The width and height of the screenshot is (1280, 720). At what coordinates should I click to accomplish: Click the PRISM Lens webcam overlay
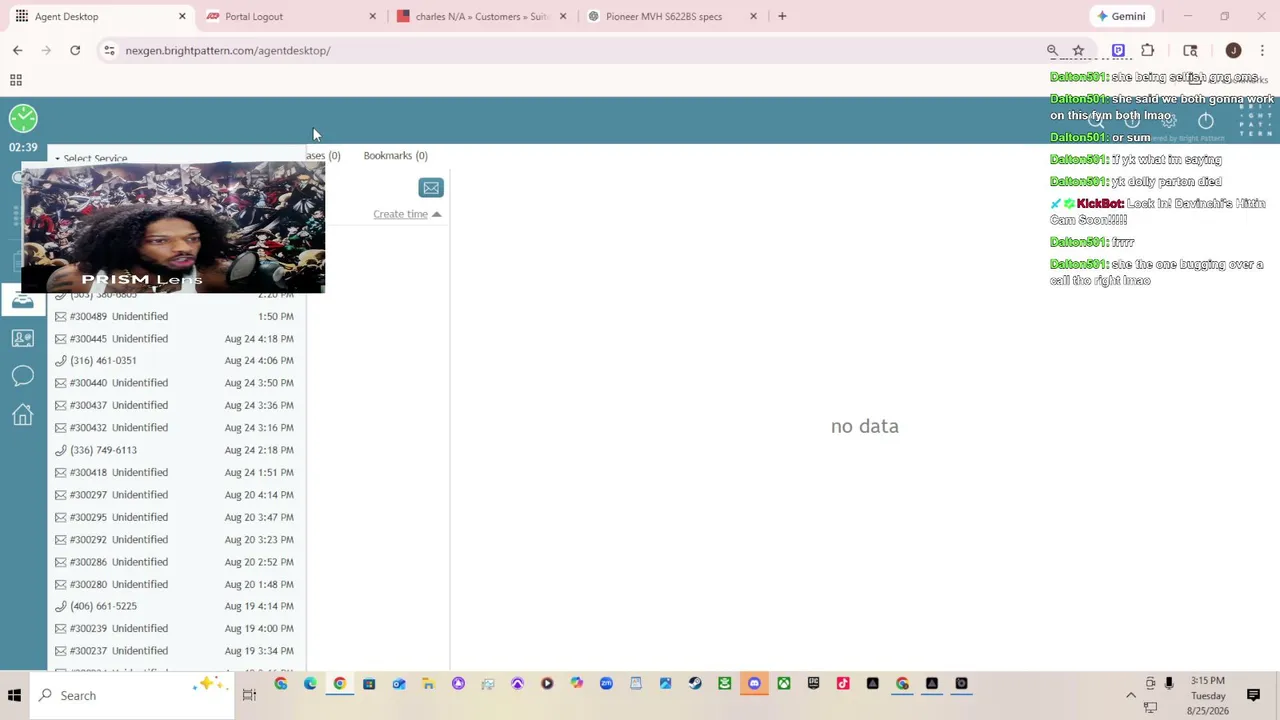coord(173,229)
